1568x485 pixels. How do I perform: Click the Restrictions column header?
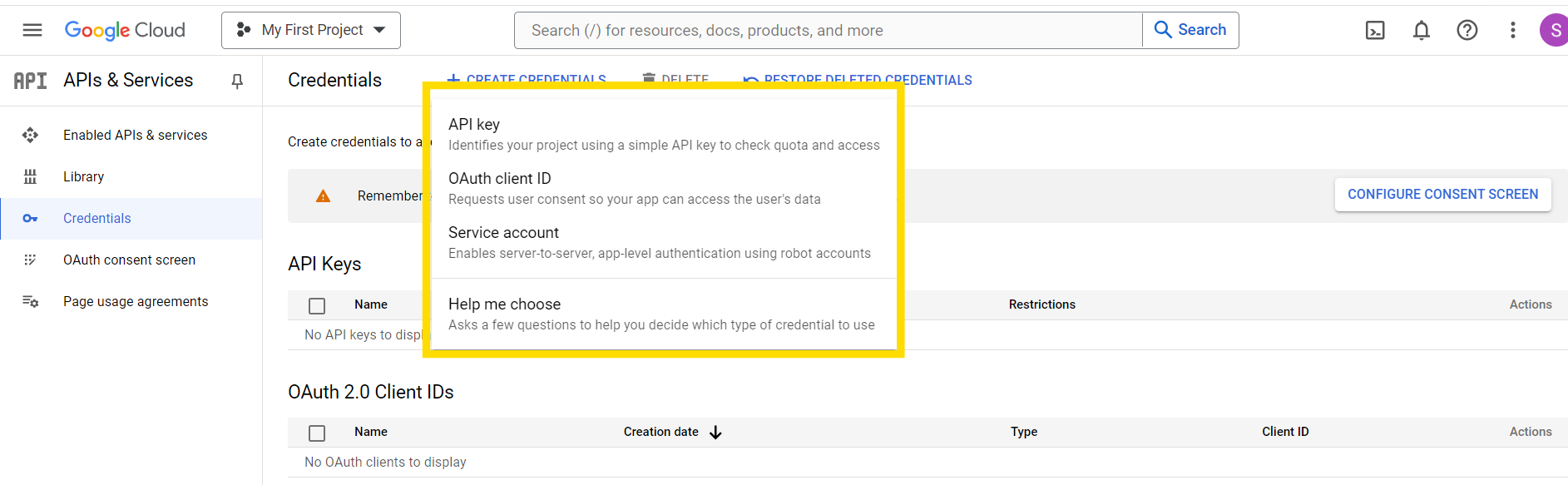coord(1041,304)
